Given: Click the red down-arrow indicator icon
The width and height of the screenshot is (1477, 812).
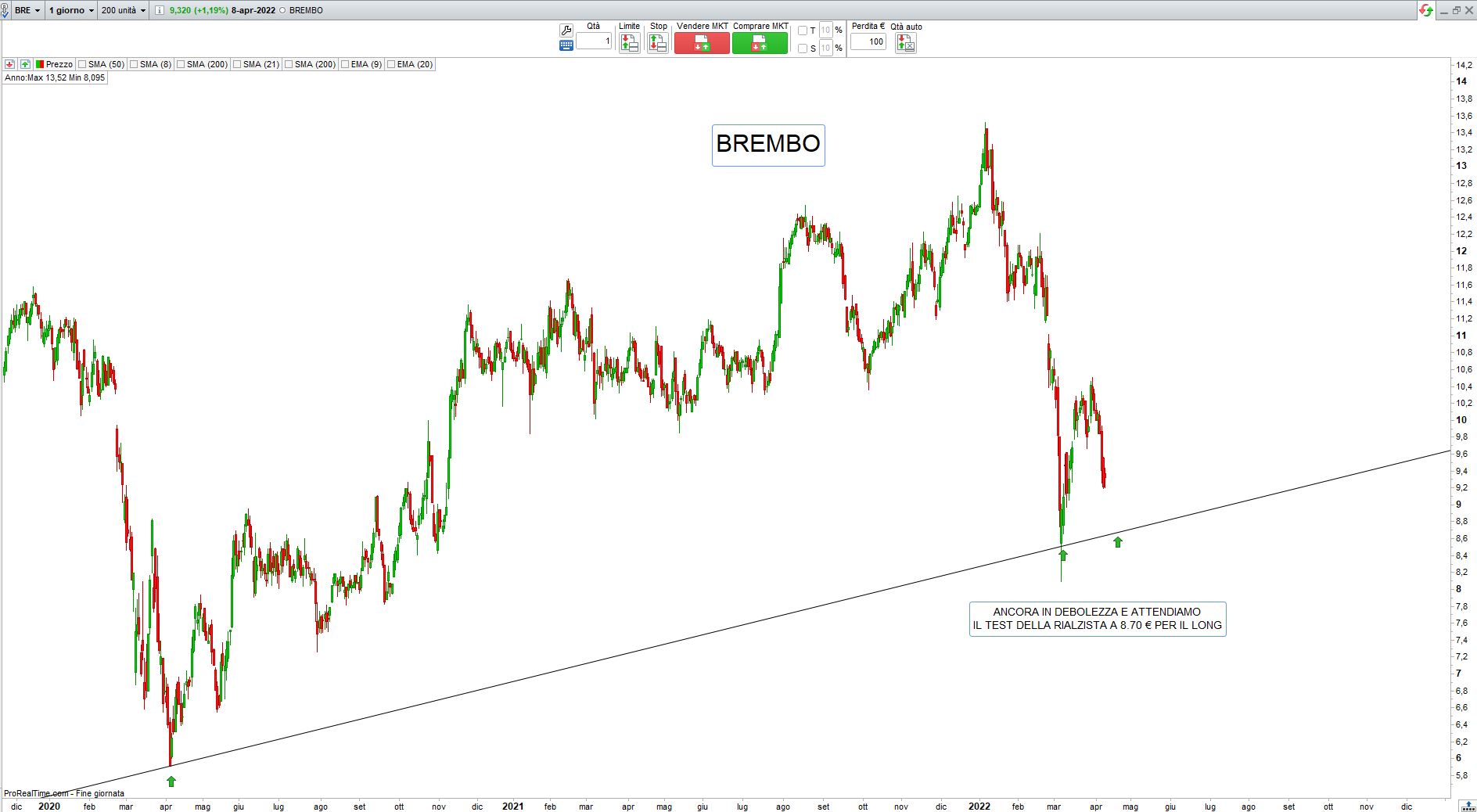Looking at the screenshot, I should coord(10,64).
